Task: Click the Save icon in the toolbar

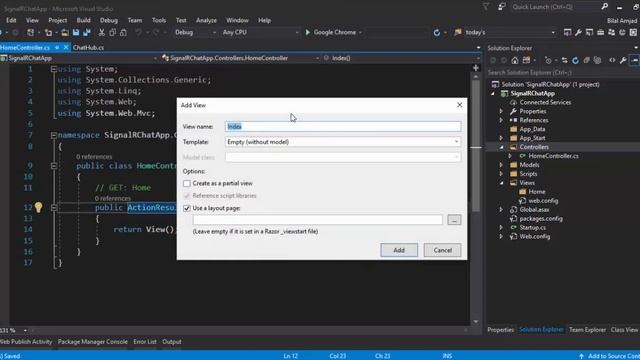Action: (76, 32)
